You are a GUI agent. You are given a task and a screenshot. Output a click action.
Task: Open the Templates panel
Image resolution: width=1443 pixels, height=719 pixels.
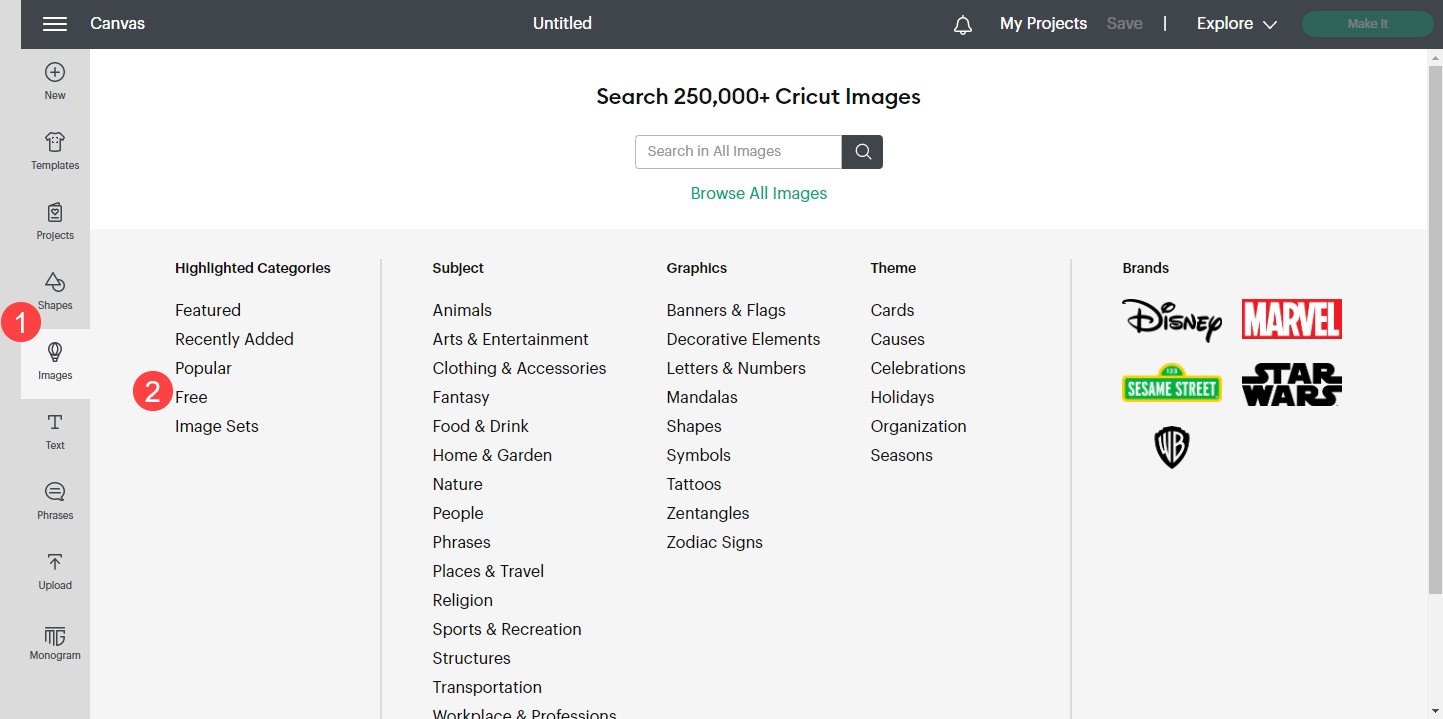(55, 150)
